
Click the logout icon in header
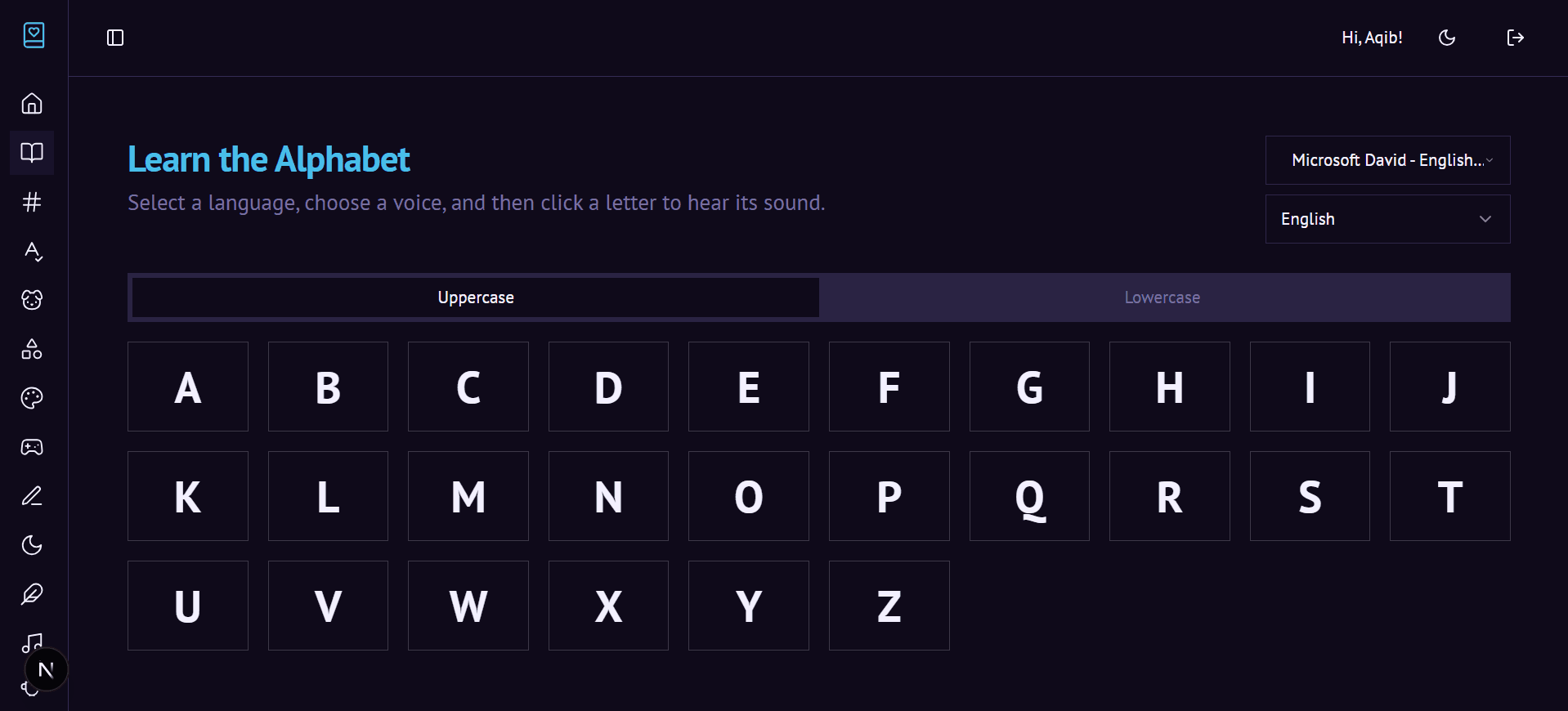tap(1515, 38)
